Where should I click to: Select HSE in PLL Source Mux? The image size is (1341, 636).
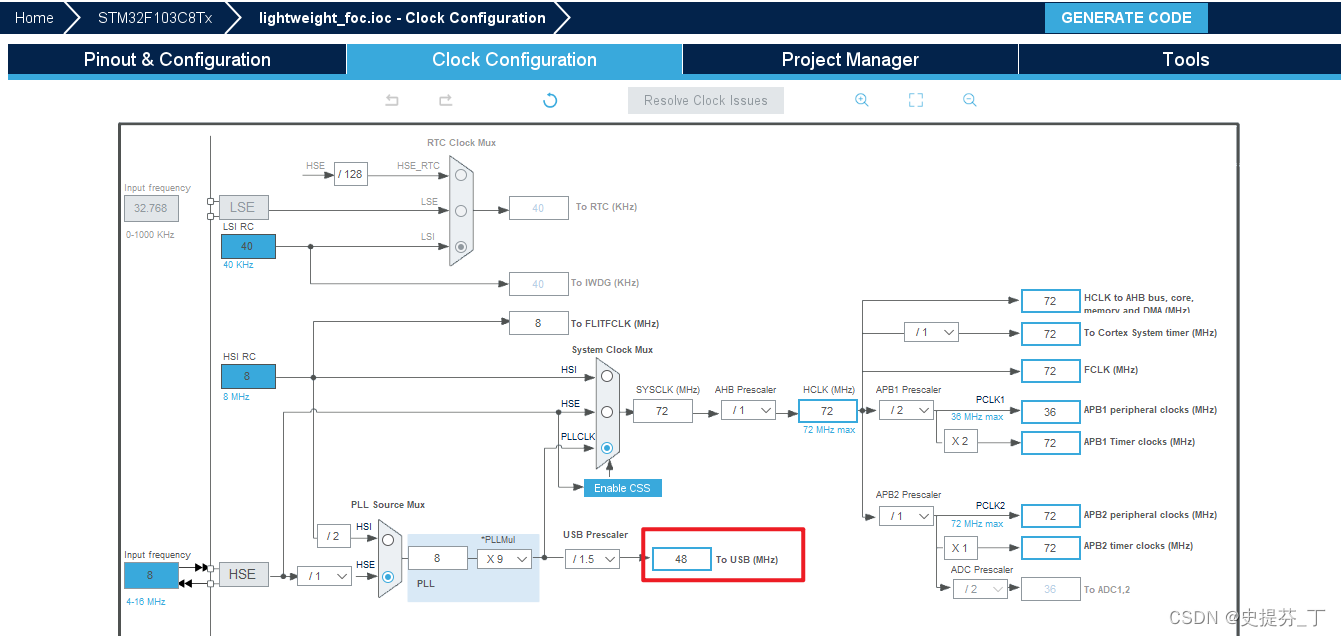click(x=388, y=576)
